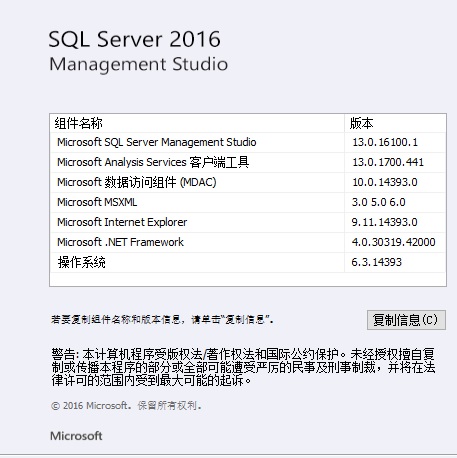
Task: Select the Microsoft Internet Explorer row
Action: click(x=248, y=222)
